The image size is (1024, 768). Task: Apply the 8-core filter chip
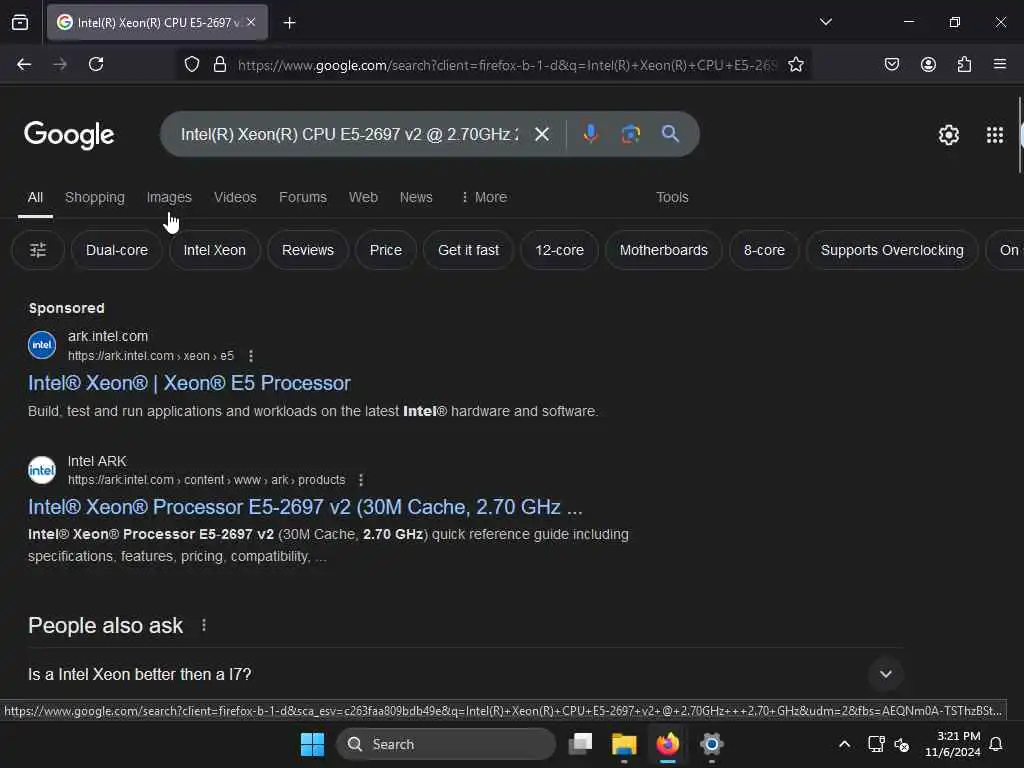point(764,250)
